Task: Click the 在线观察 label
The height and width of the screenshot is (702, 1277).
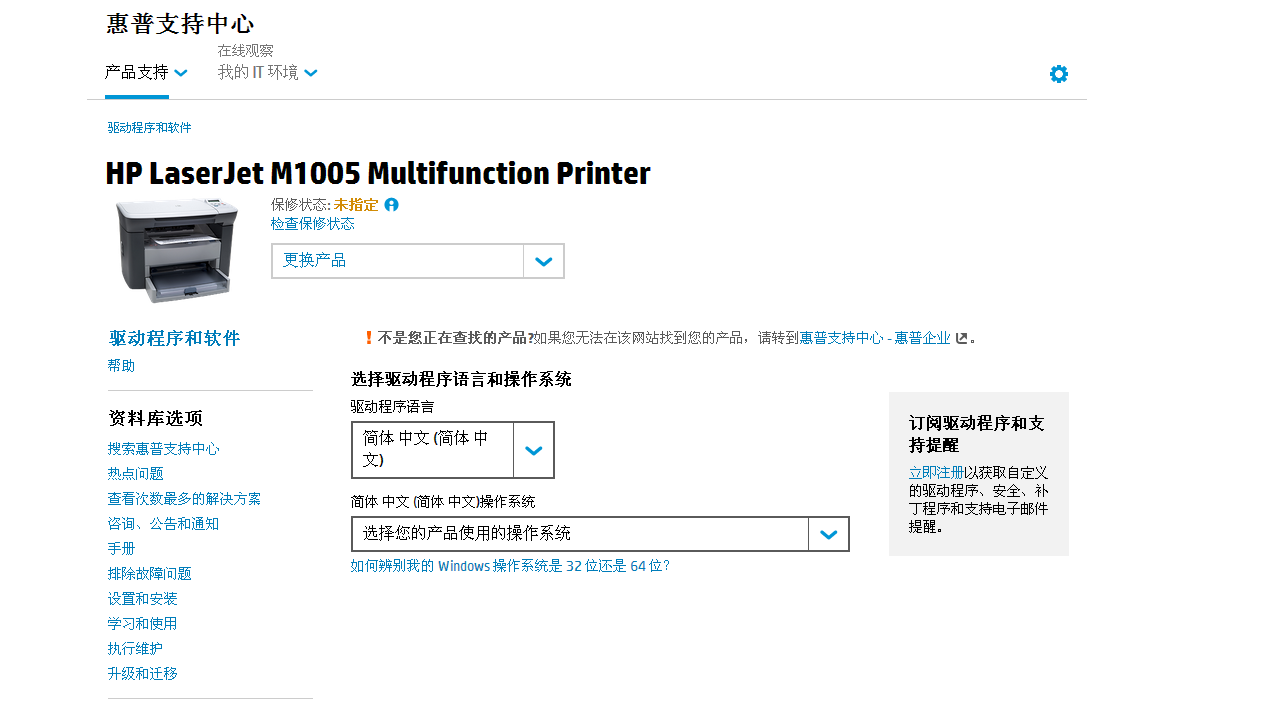Action: coord(246,51)
